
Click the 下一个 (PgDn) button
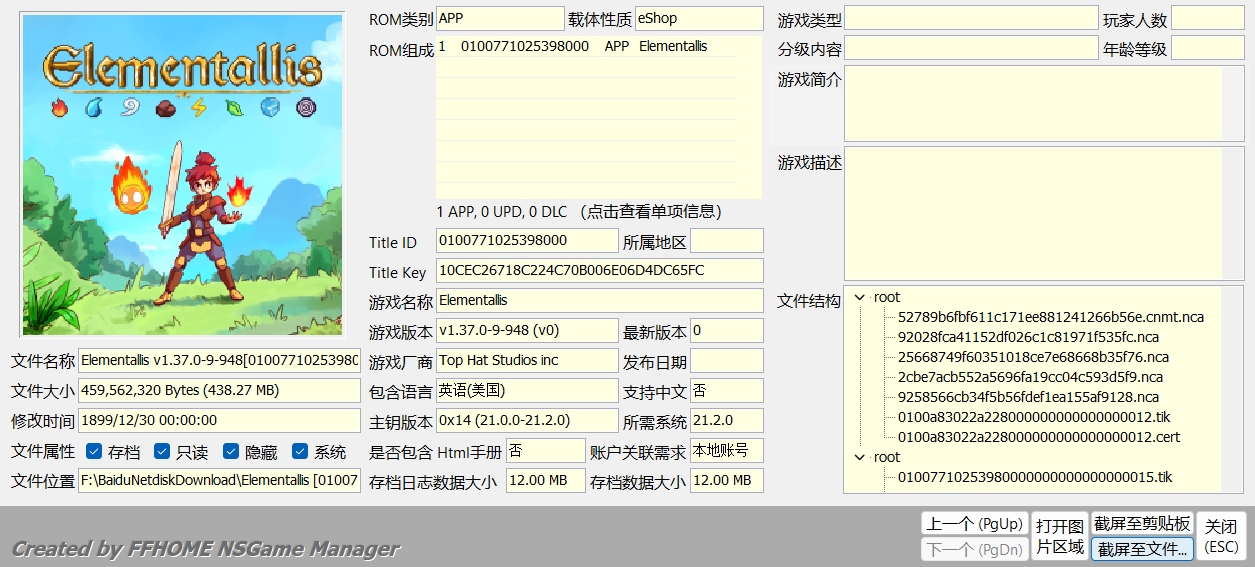(x=974, y=549)
